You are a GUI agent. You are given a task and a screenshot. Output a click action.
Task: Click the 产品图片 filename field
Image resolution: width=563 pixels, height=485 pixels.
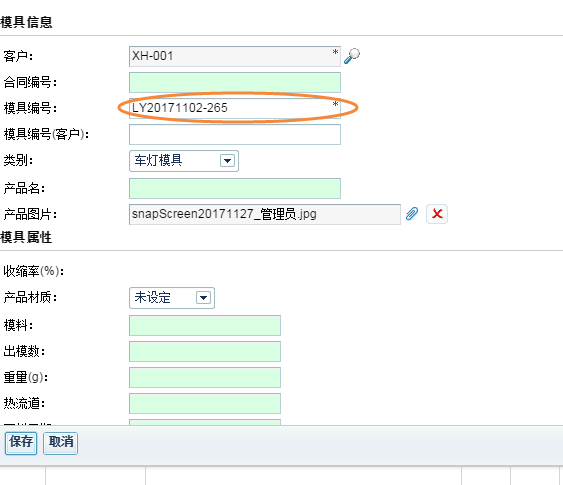265,214
